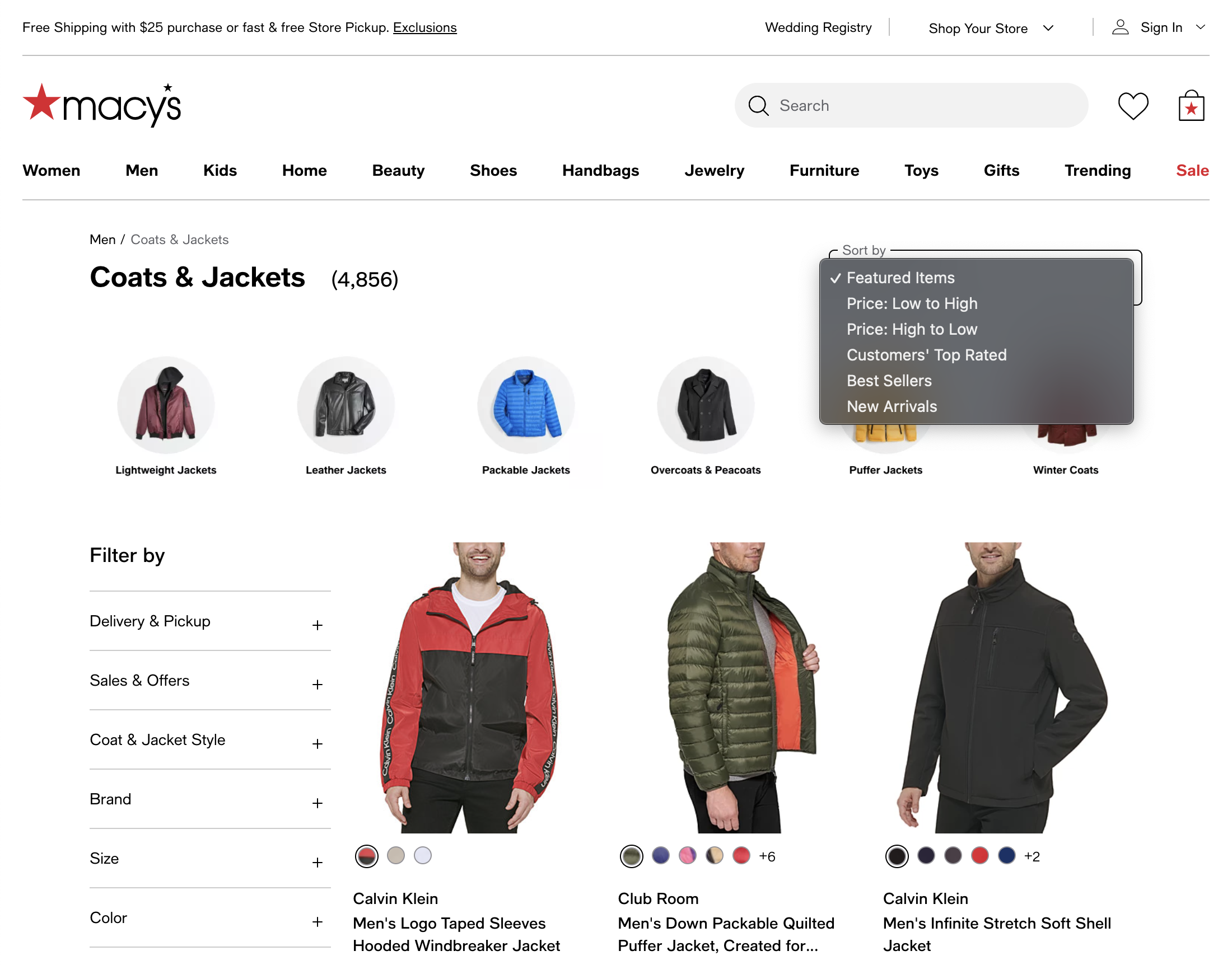The height and width of the screenshot is (965, 1232).
Task: Expand the Shop Your Store dropdown
Action: click(991, 27)
